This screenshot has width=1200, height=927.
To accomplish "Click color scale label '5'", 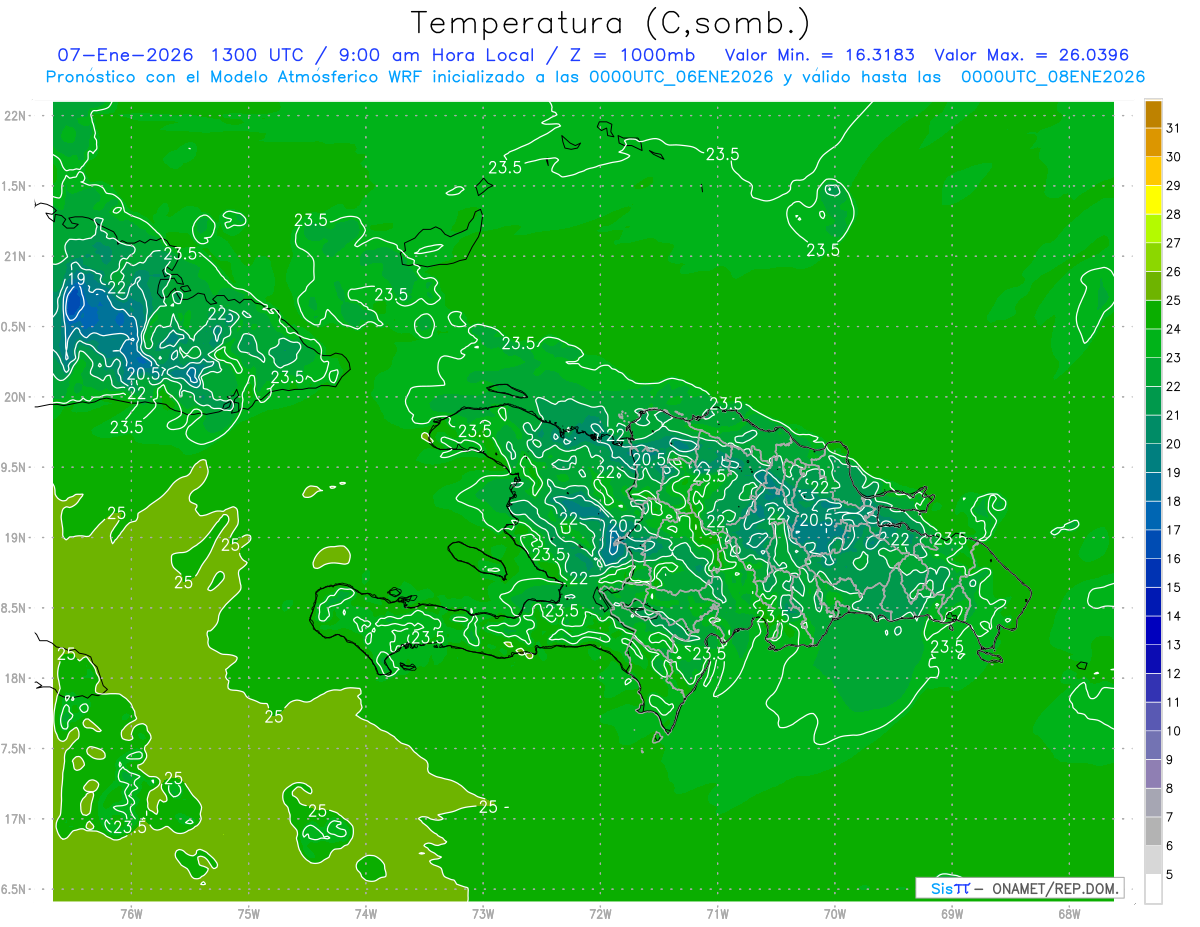I will tap(1169, 875).
